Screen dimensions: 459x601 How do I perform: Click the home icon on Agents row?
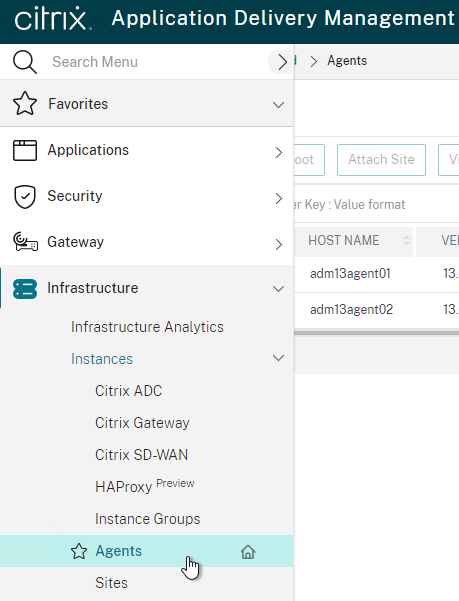(248, 552)
